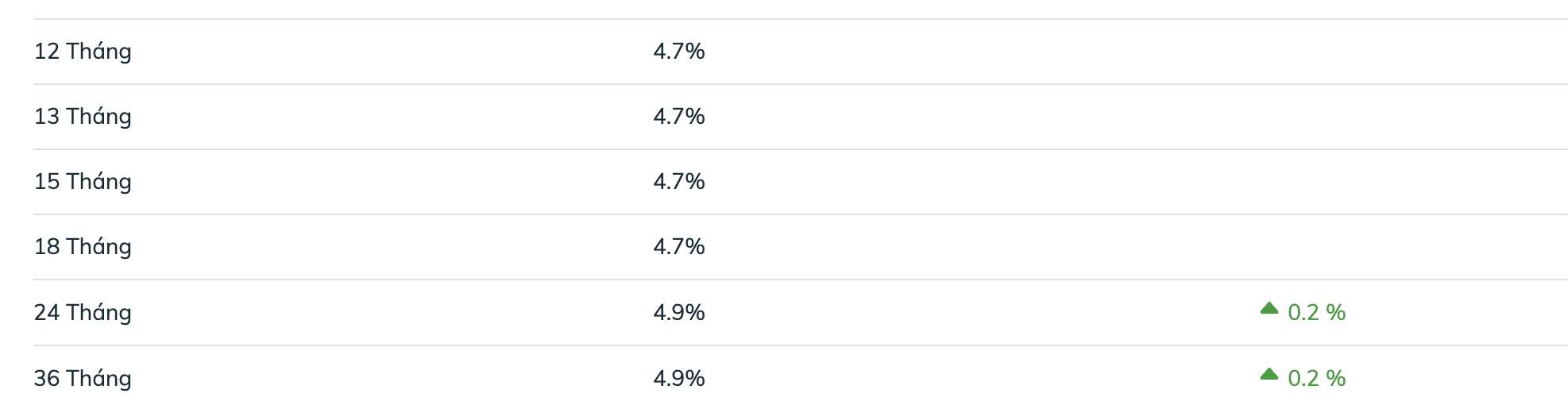
Task: Click the green up arrow in 36 Tháng row
Action: click(1269, 374)
